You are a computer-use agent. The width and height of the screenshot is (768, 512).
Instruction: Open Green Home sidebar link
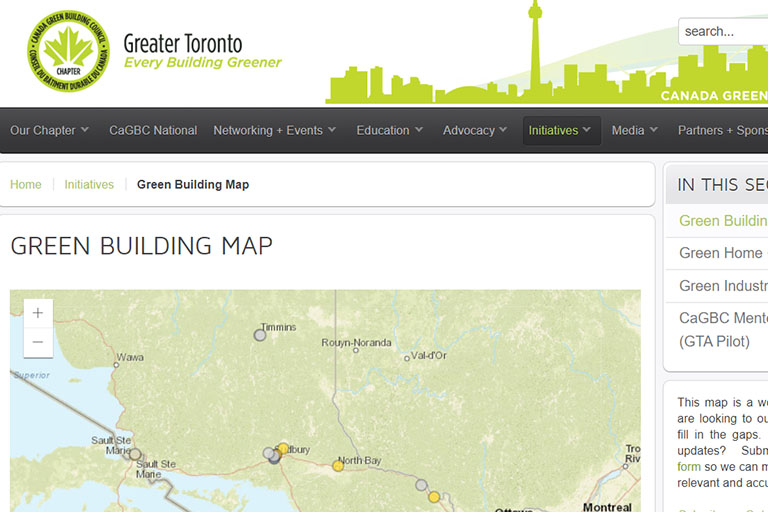click(722, 253)
